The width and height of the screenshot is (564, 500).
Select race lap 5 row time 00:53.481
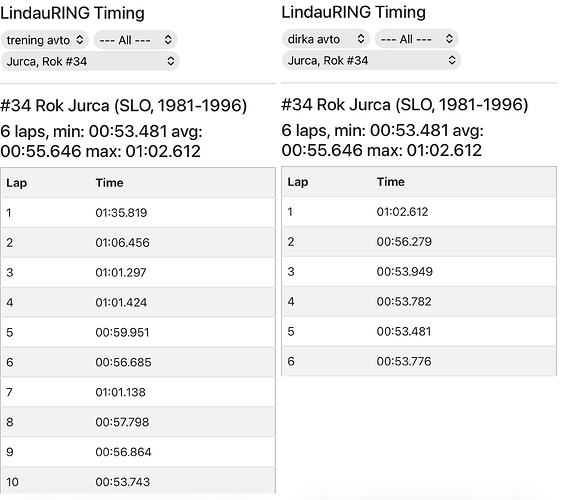point(419,331)
